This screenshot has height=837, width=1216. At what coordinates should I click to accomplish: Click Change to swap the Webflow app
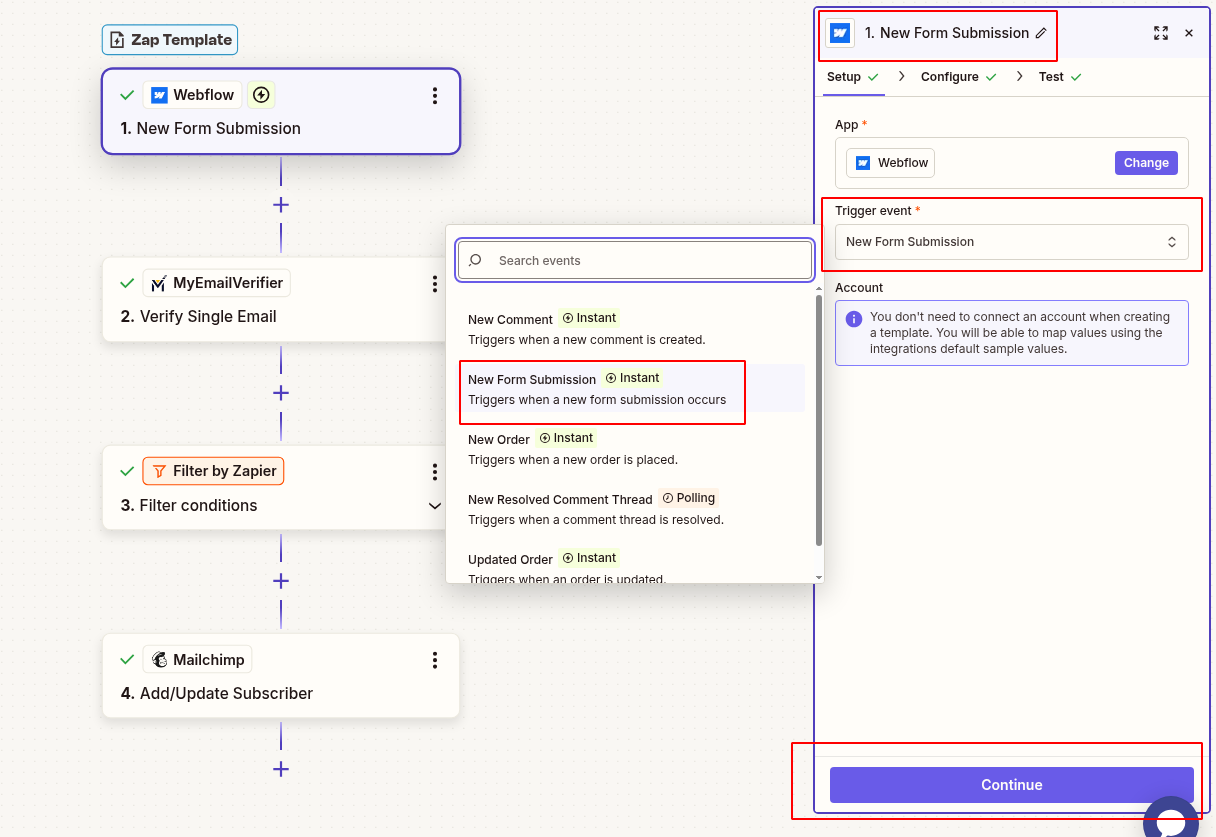(x=1146, y=162)
